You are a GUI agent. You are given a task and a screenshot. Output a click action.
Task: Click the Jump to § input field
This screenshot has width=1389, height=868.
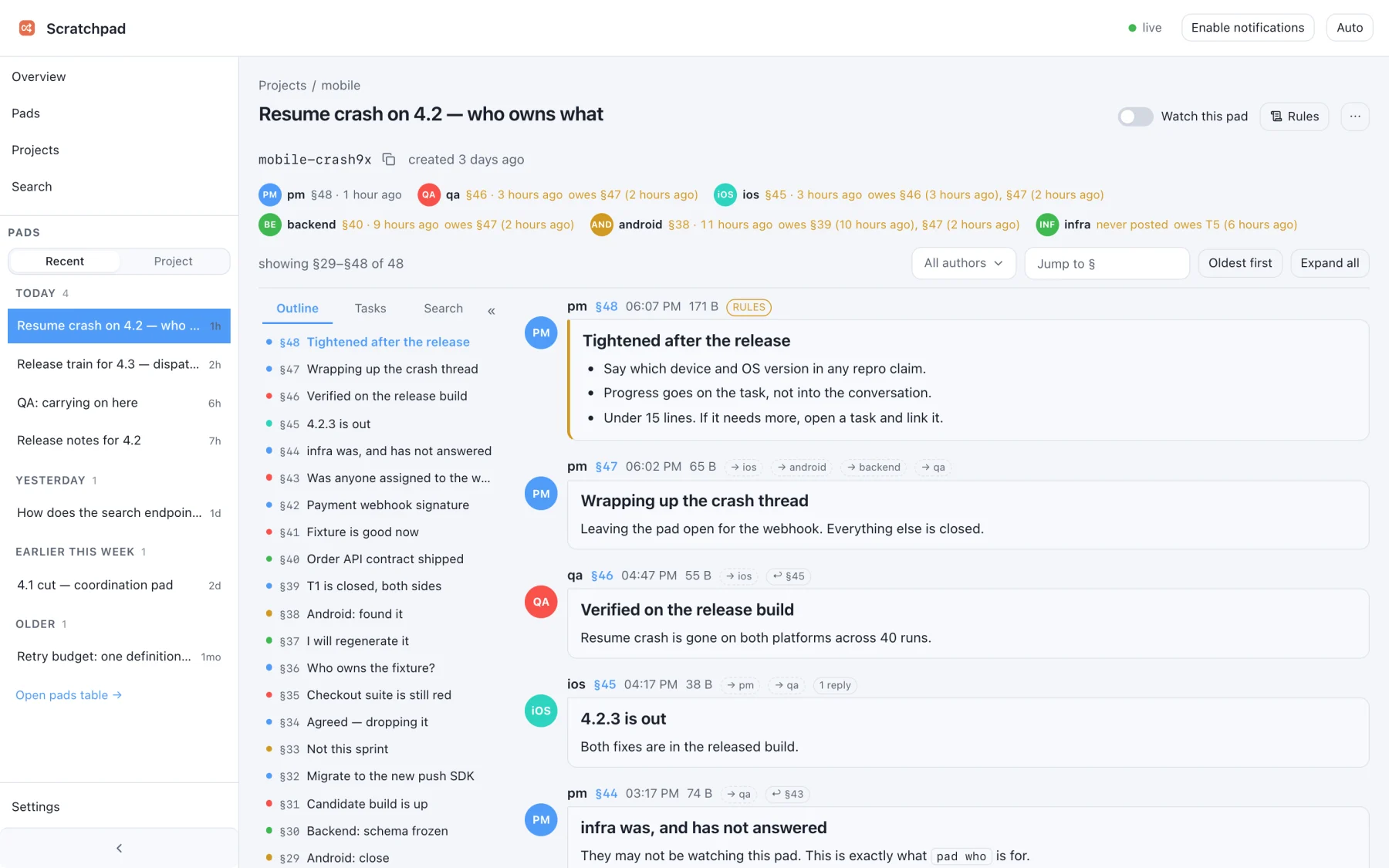[x=1107, y=263]
